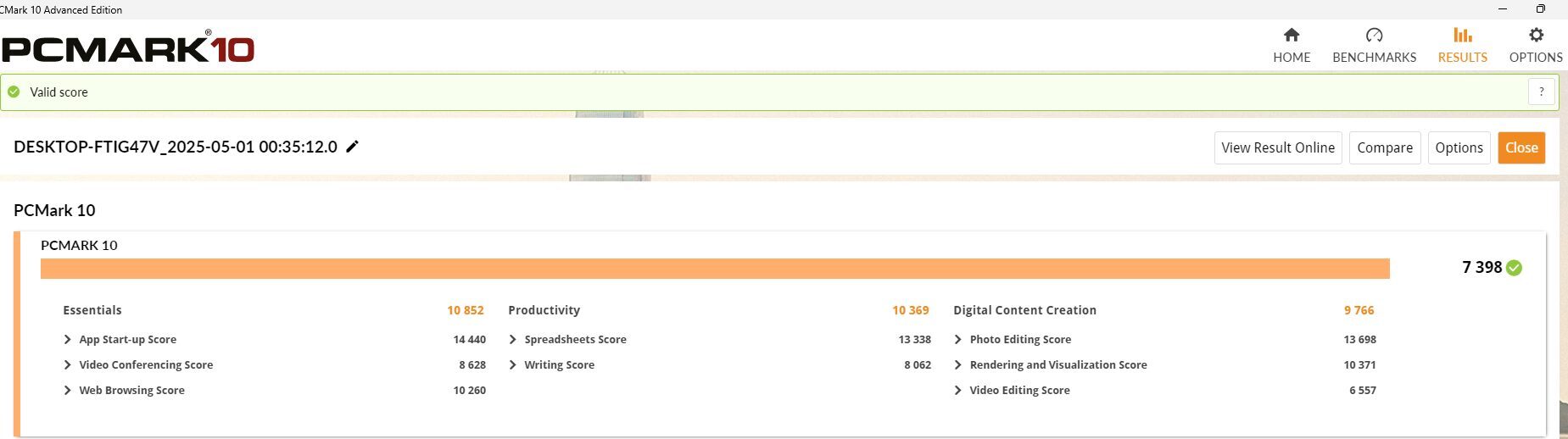This screenshot has width=1568, height=439.
Task: Click the green check beside 7 398
Action: click(x=1515, y=268)
